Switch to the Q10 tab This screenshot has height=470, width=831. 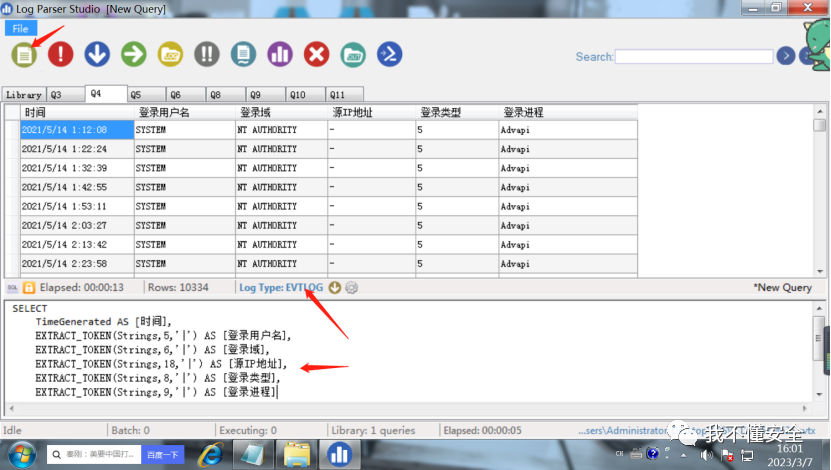click(305, 94)
